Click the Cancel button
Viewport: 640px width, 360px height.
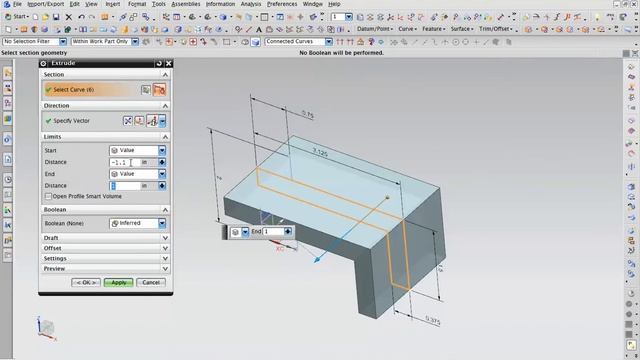pyautogui.click(x=151, y=282)
